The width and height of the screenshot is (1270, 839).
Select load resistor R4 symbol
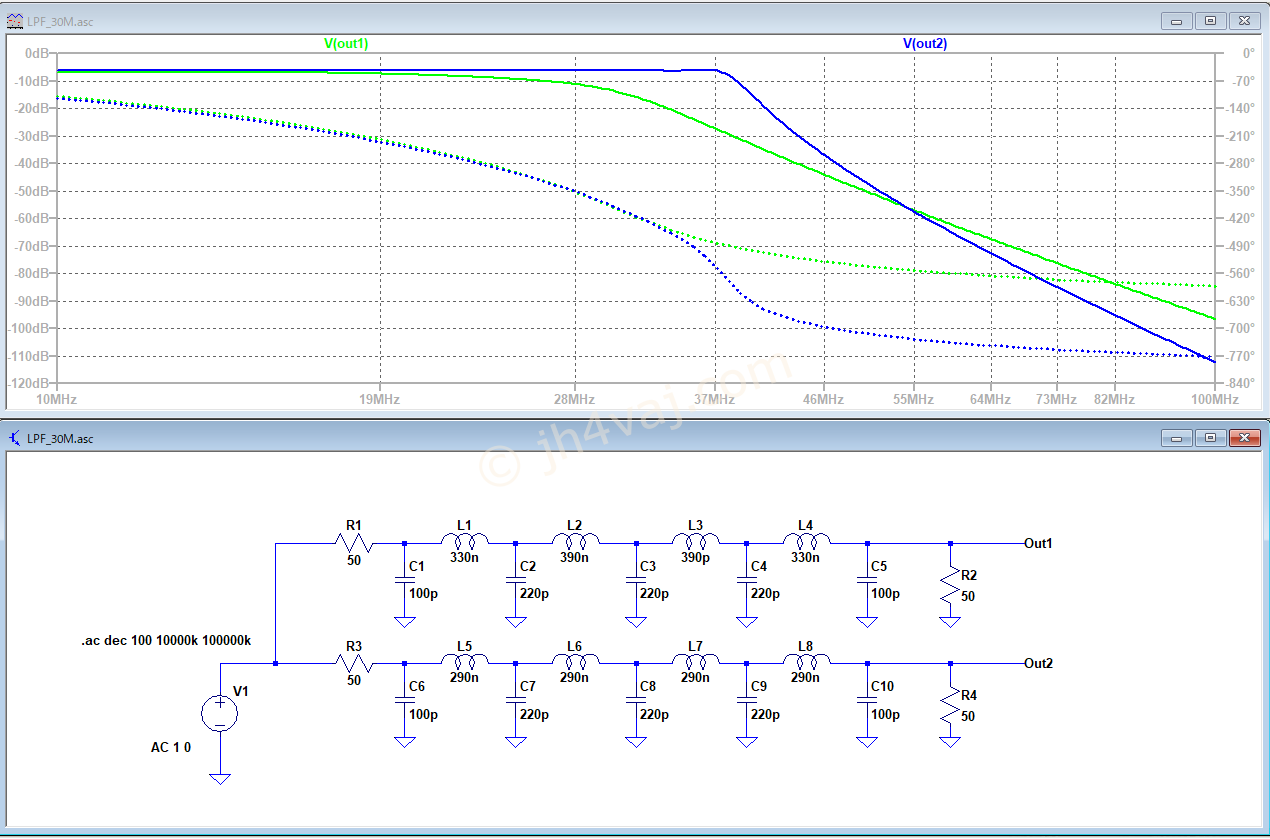(950, 705)
